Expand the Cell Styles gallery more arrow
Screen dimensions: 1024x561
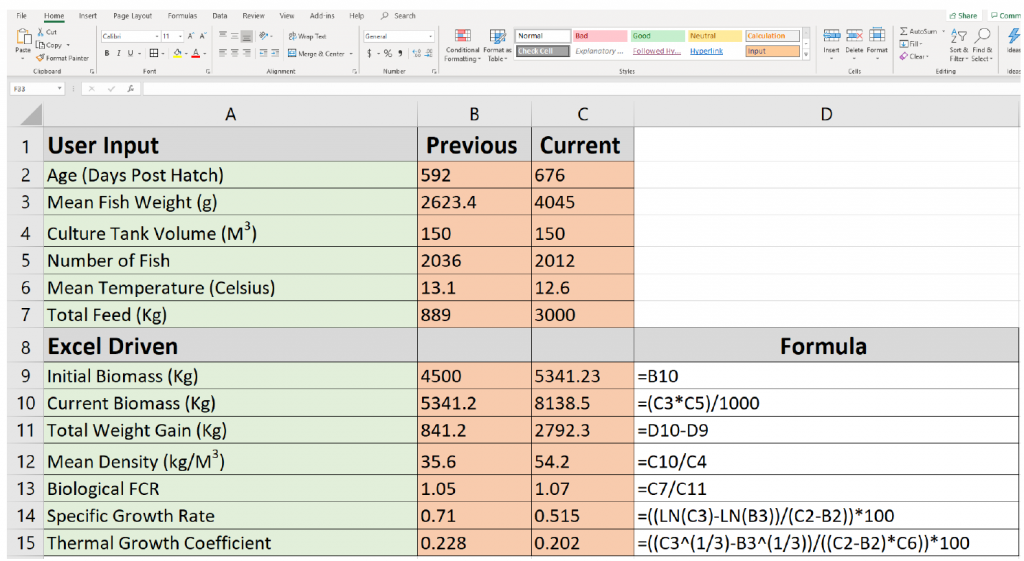(x=806, y=56)
